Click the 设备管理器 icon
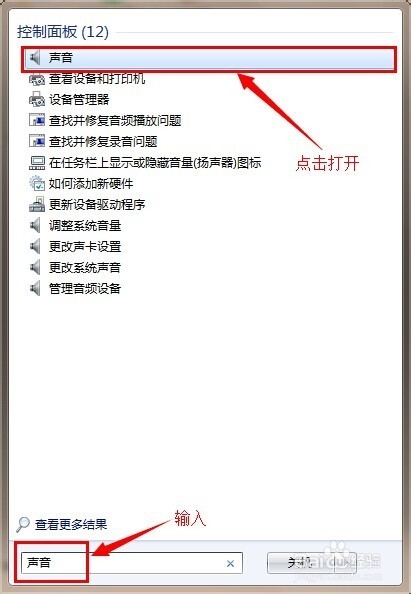Image resolution: width=411 pixels, height=594 pixels. [37, 100]
